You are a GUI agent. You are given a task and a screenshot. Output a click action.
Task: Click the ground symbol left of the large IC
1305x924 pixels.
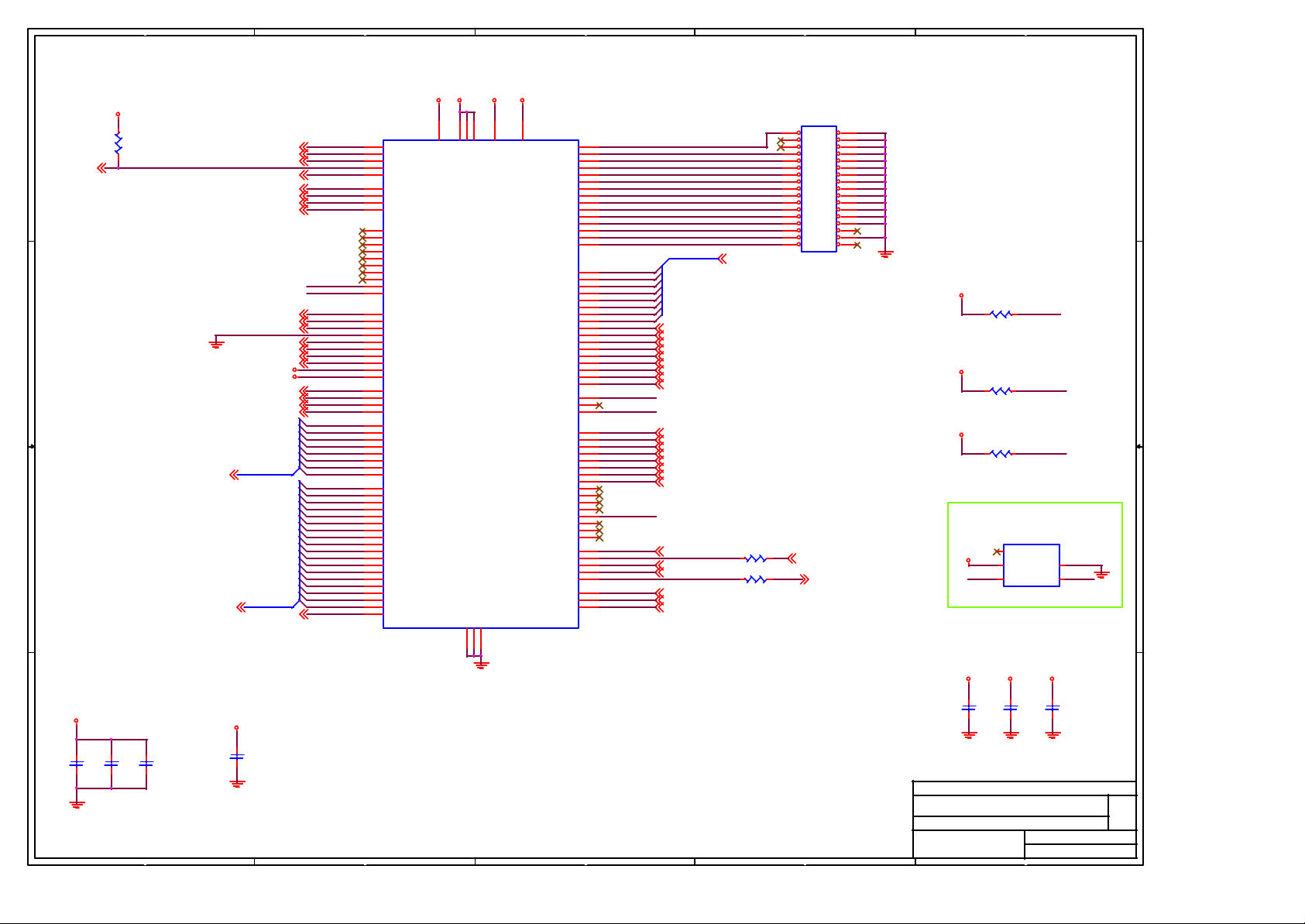216,343
